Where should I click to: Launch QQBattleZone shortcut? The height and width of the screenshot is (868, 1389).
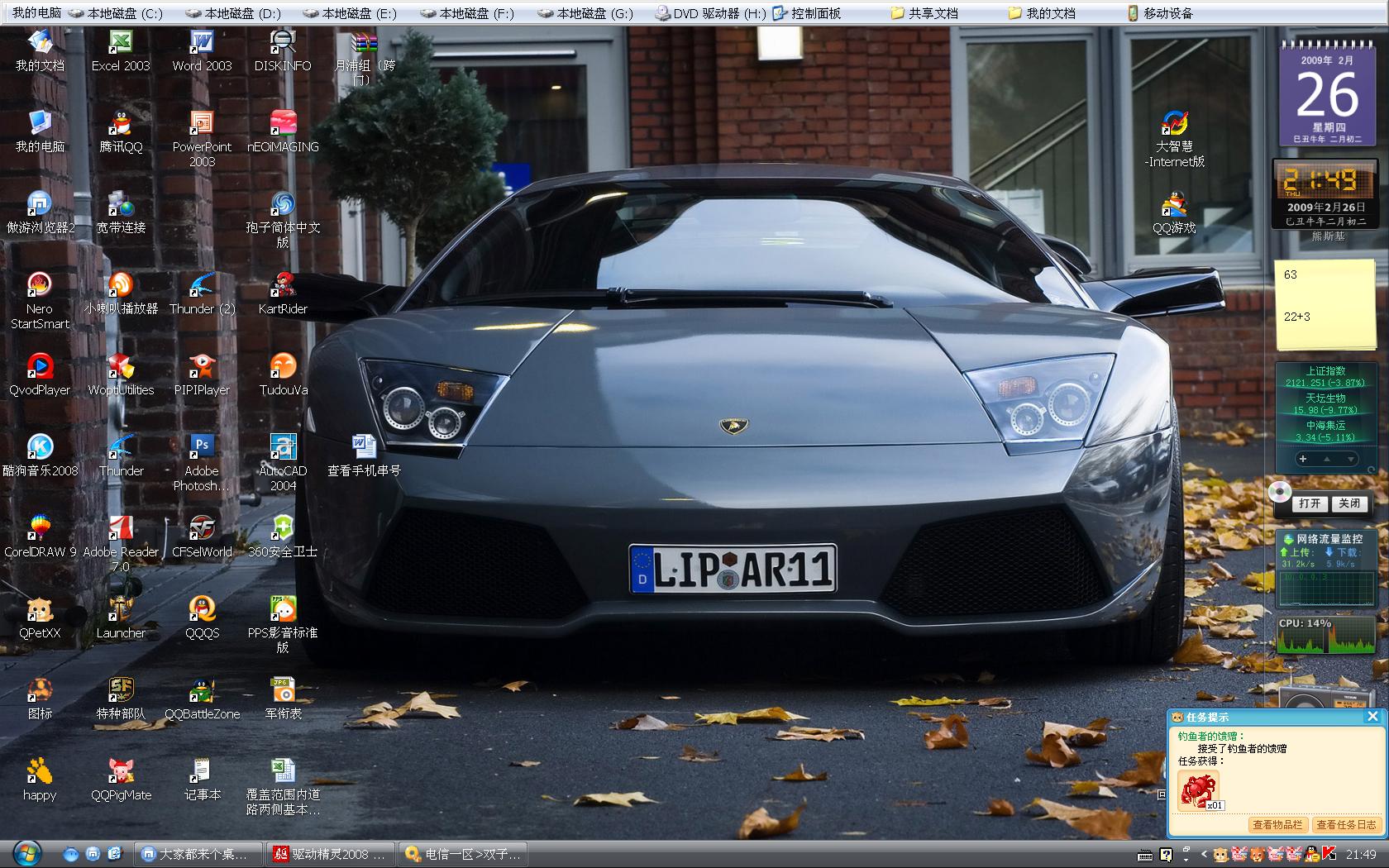pyautogui.click(x=202, y=699)
